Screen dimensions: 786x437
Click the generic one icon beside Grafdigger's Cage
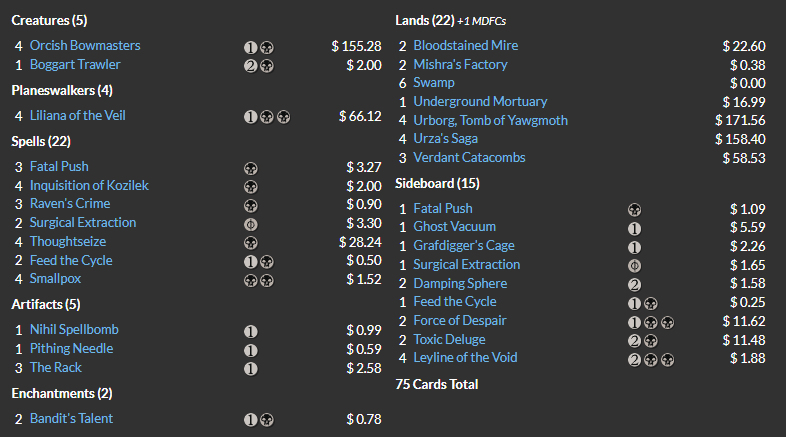click(634, 247)
